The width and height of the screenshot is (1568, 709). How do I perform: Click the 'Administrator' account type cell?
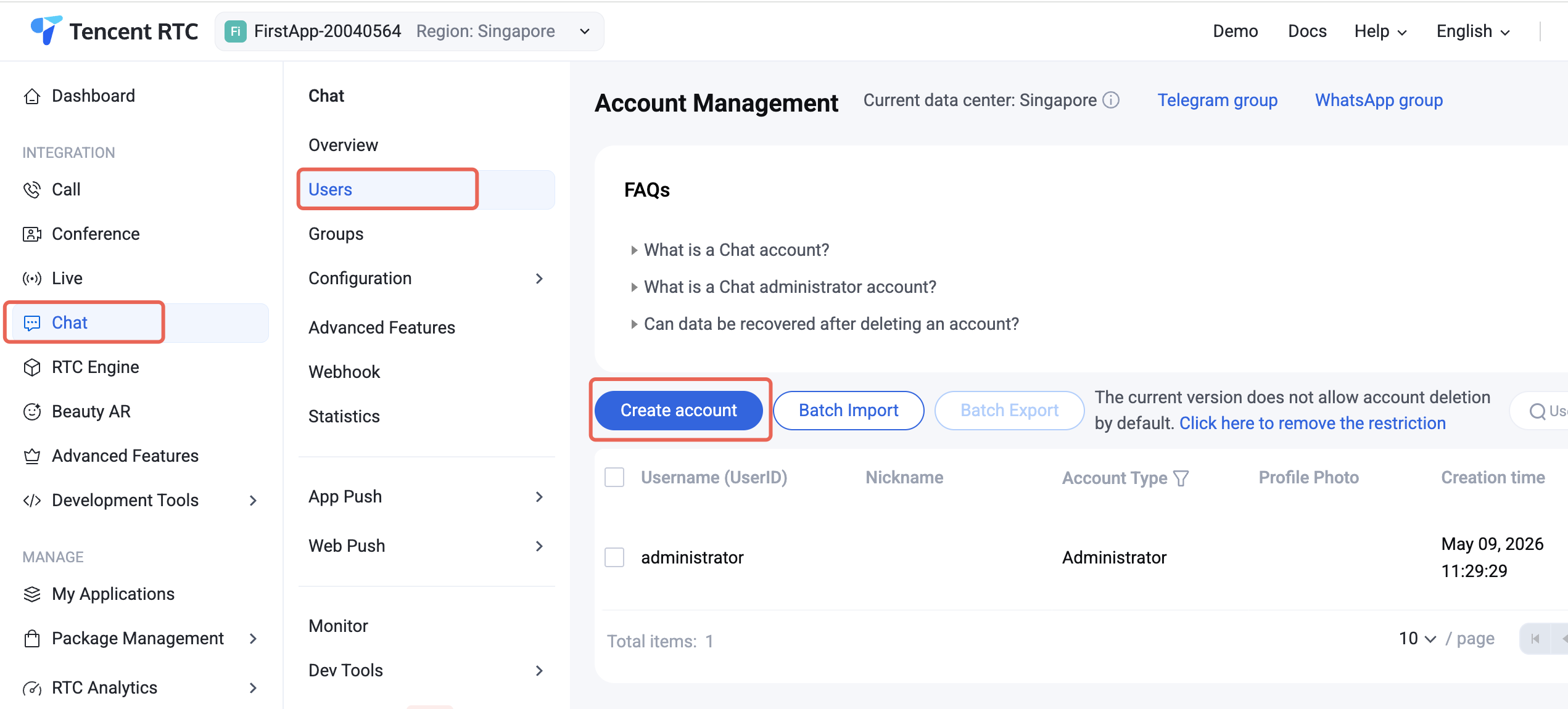[1114, 558]
